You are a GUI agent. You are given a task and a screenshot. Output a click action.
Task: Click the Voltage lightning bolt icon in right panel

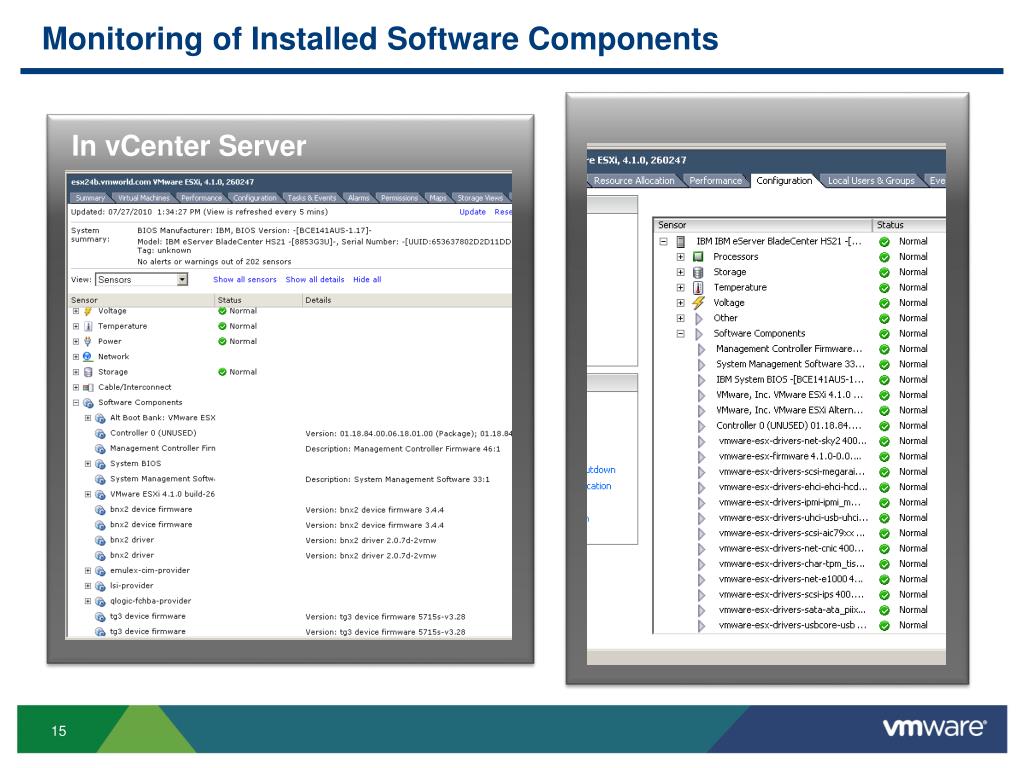[698, 303]
